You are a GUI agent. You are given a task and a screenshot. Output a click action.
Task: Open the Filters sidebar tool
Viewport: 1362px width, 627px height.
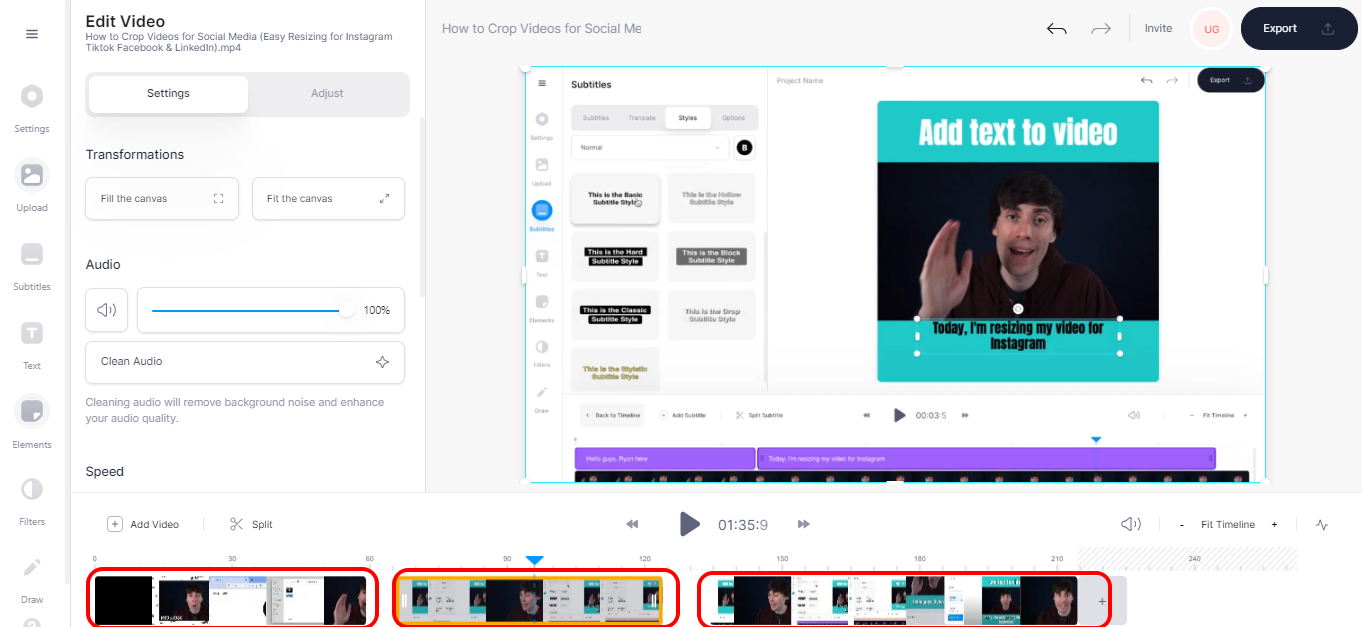(x=32, y=500)
